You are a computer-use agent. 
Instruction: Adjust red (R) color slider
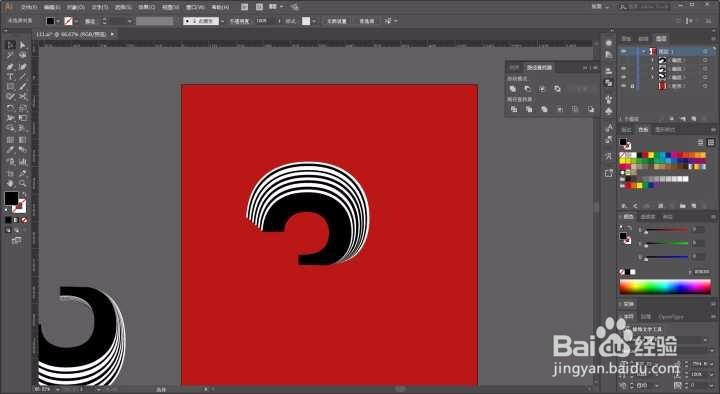coord(667,230)
